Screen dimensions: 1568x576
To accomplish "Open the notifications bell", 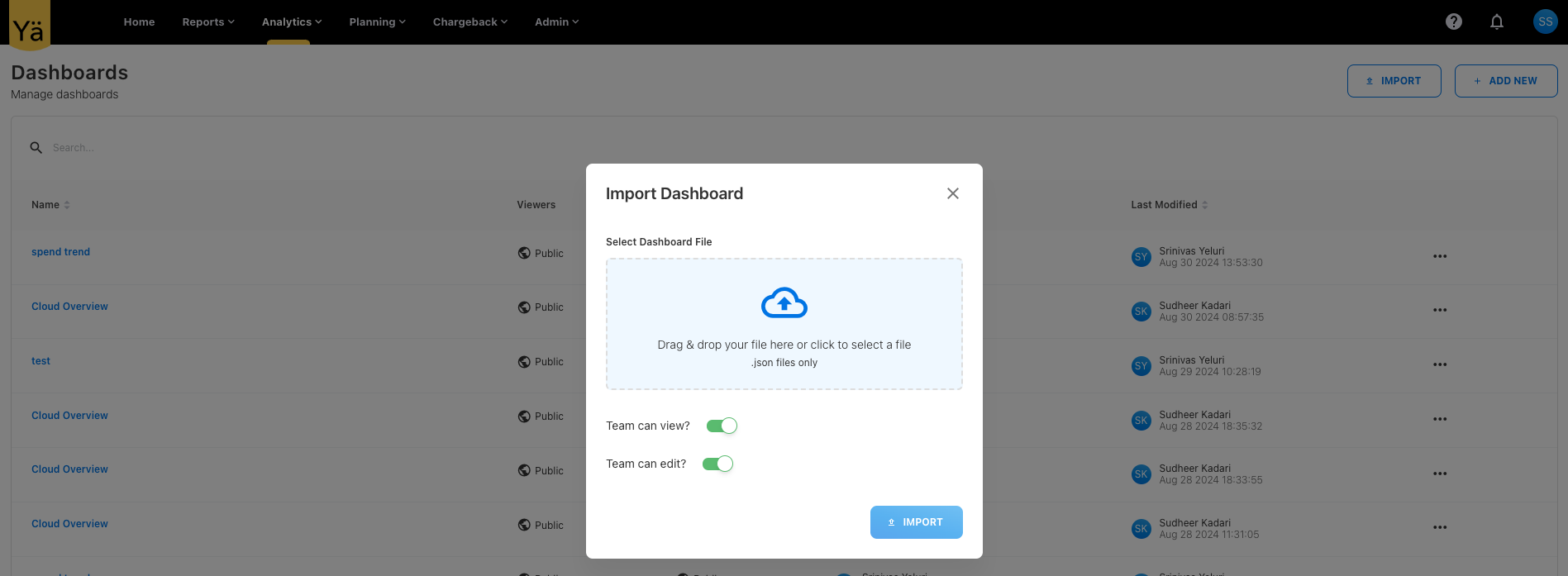I will [1496, 22].
